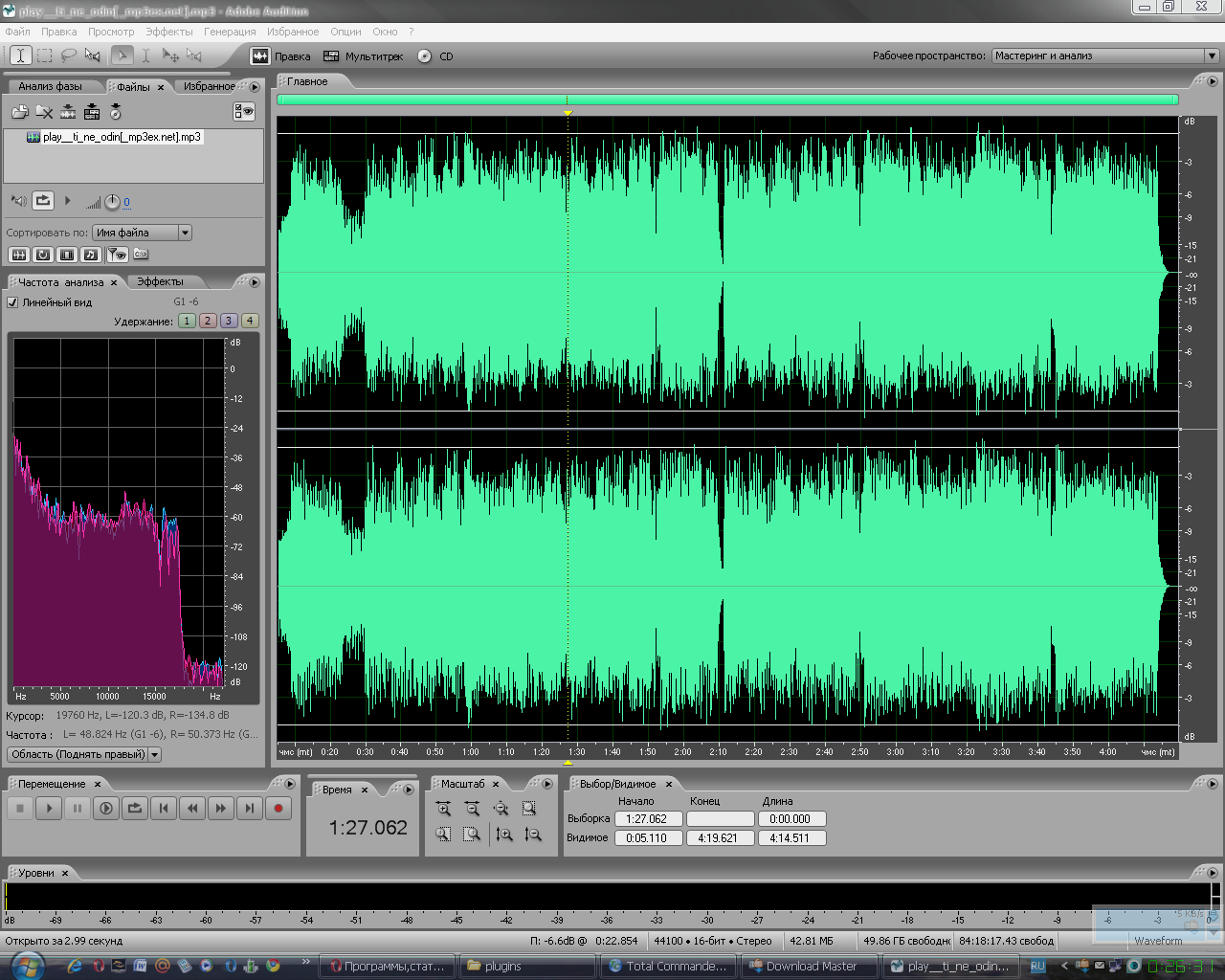Click hold button 4
The height and width of the screenshot is (980, 1225).
tap(250, 321)
